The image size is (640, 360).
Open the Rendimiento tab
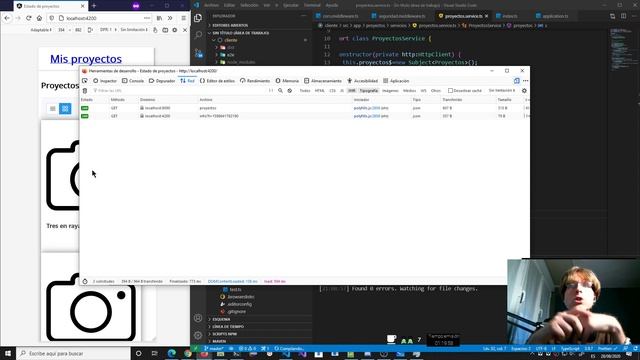coord(255,81)
